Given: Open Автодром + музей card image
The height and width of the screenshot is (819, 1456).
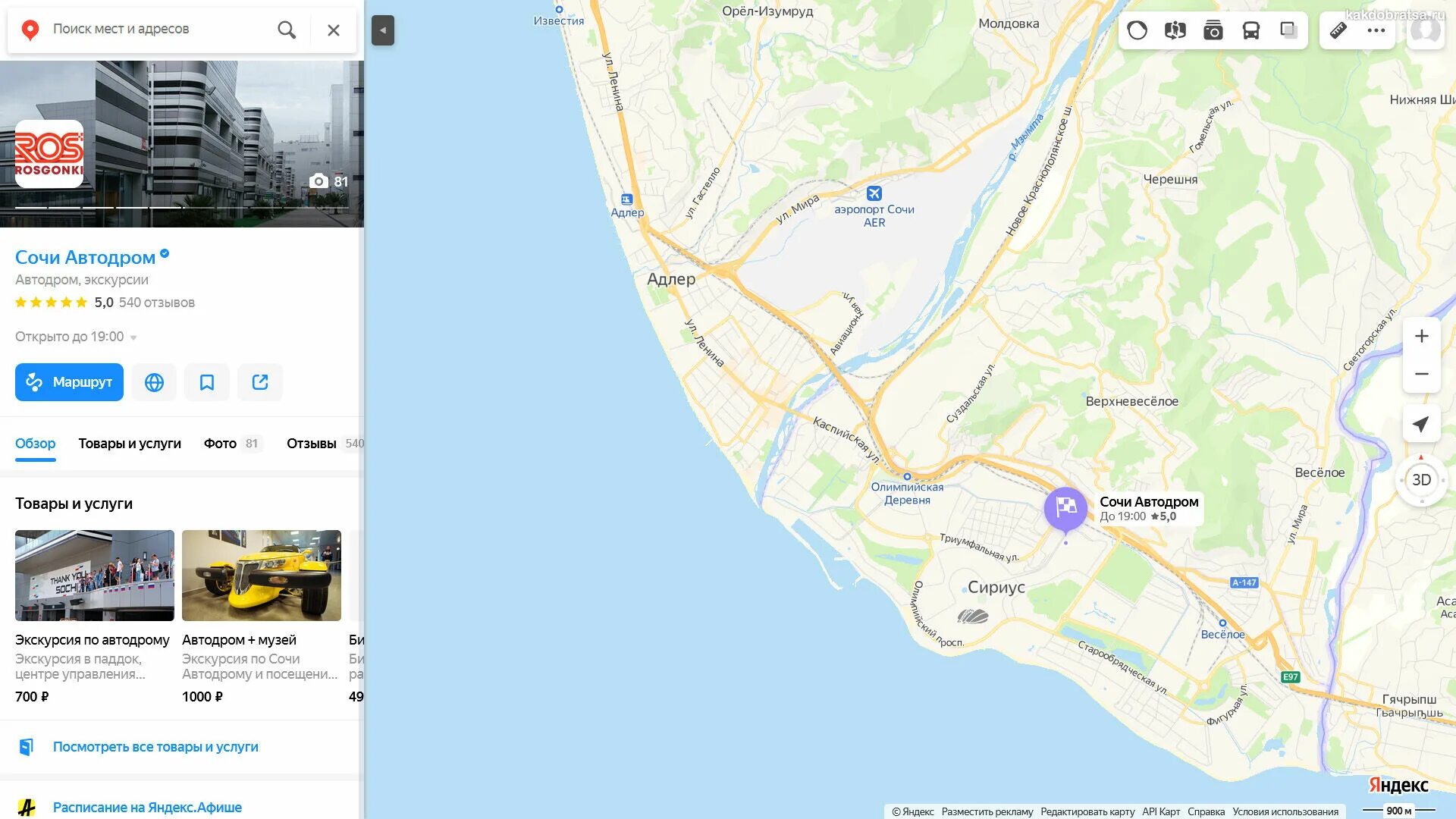Looking at the screenshot, I should point(262,576).
